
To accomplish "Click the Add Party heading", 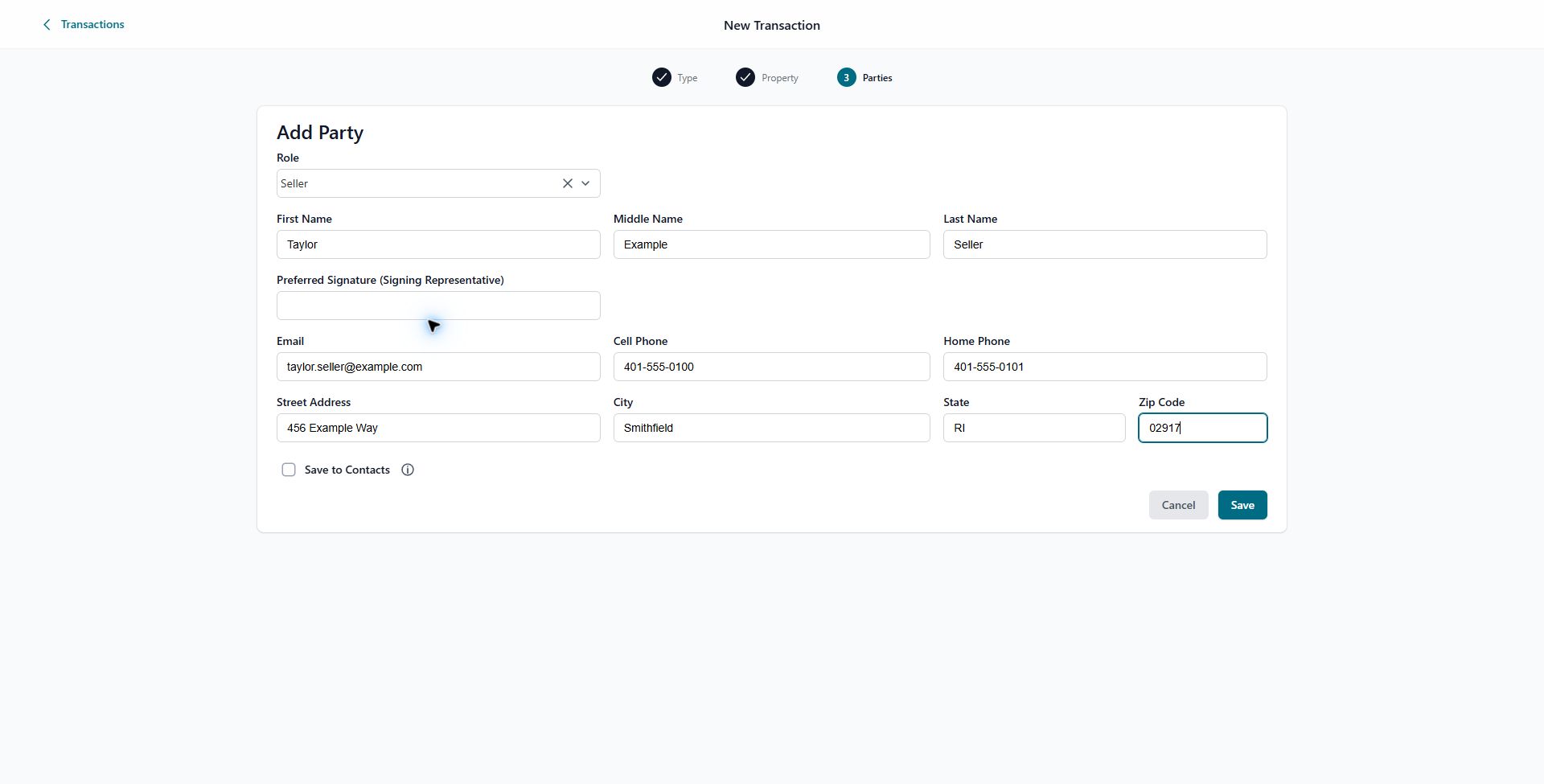I will tap(320, 133).
